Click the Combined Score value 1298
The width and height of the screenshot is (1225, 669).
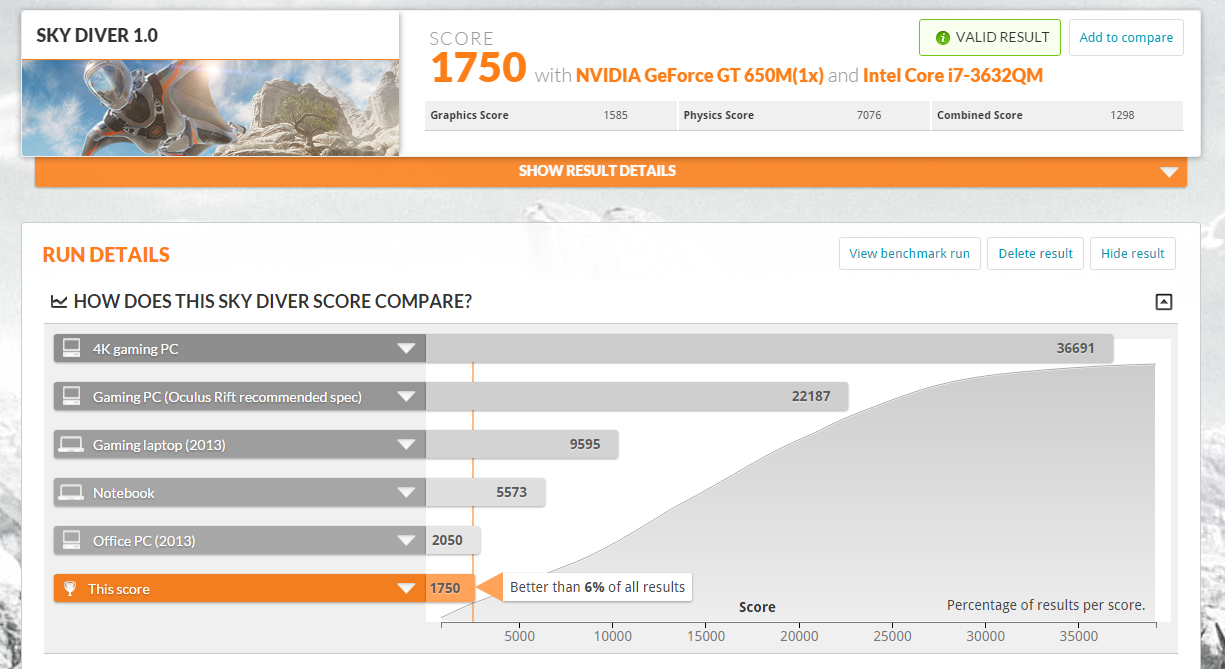click(1123, 116)
